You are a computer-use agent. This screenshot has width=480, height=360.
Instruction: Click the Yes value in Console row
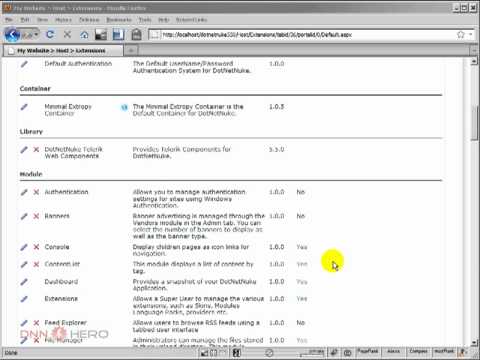pos(302,247)
